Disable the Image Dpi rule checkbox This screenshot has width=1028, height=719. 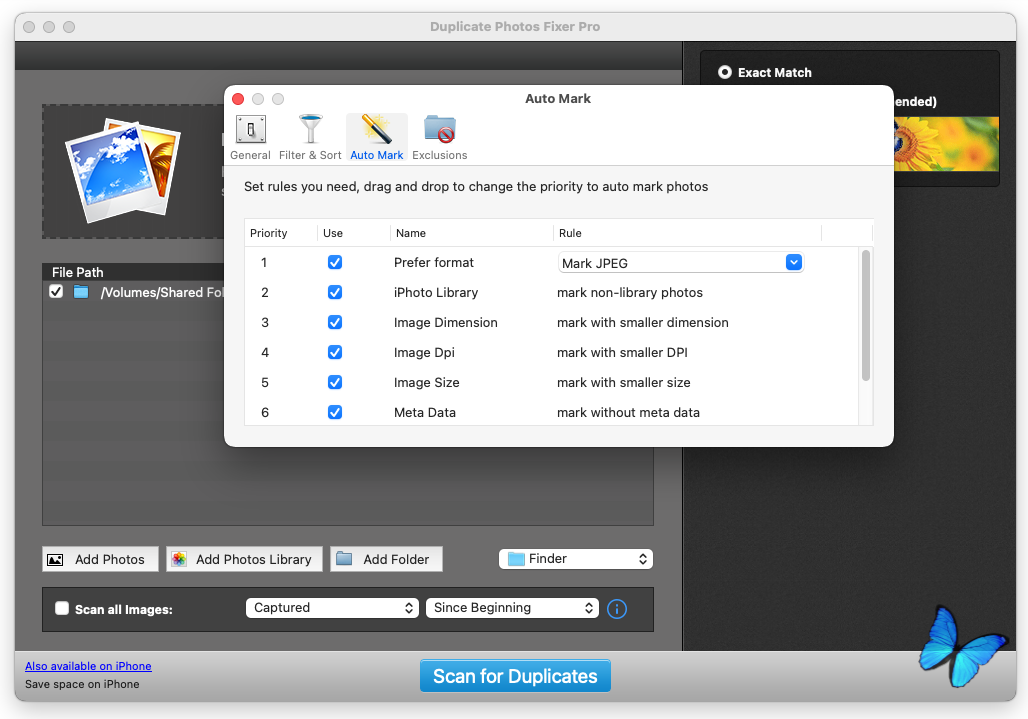335,352
